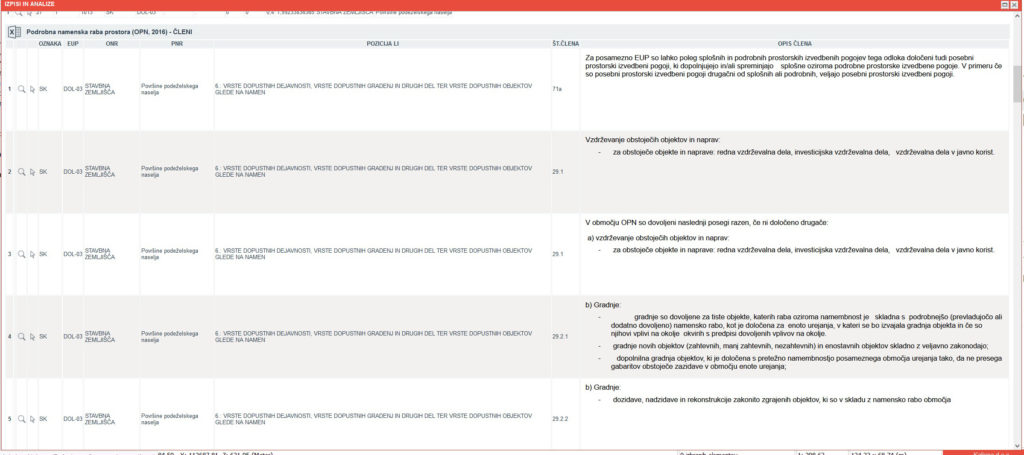Click the magnifier icon in row 1
This screenshot has height=455, width=1024.
[21, 89]
